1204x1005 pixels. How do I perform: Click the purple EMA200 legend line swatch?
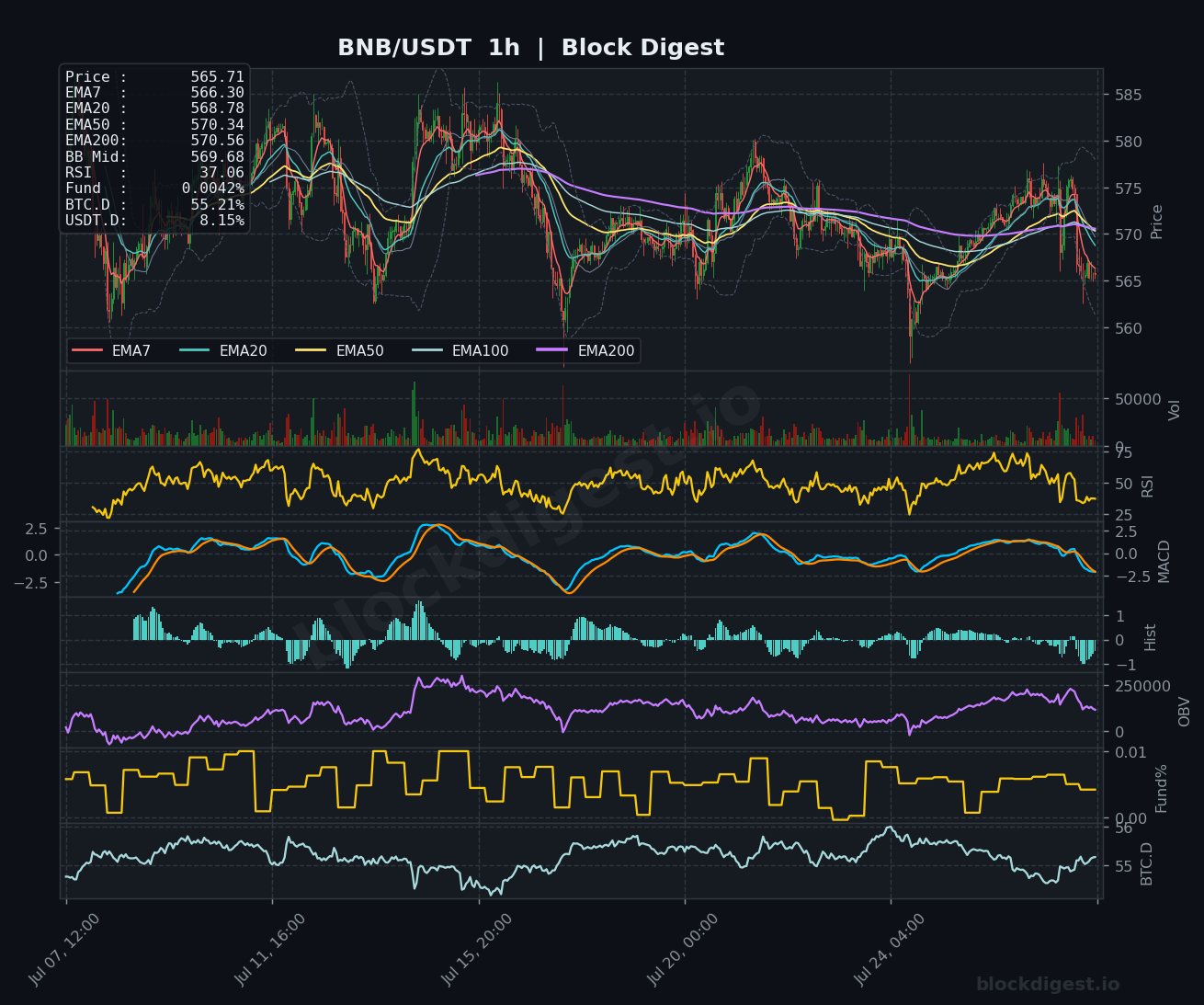click(x=553, y=350)
